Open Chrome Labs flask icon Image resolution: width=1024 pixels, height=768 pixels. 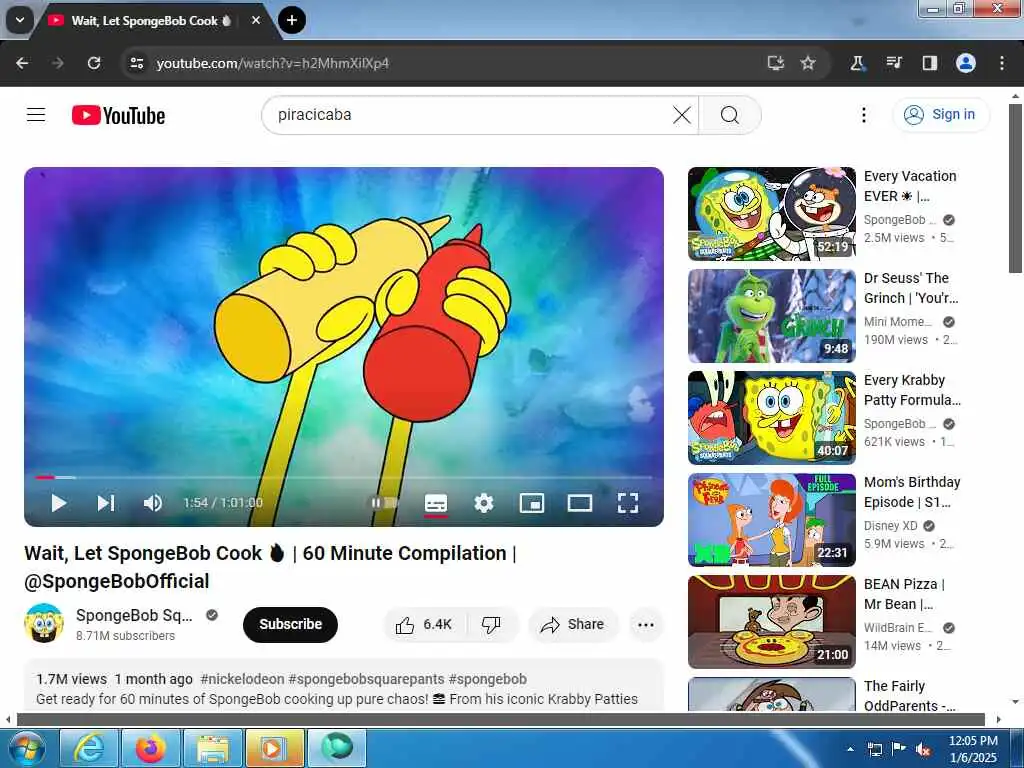click(x=857, y=63)
